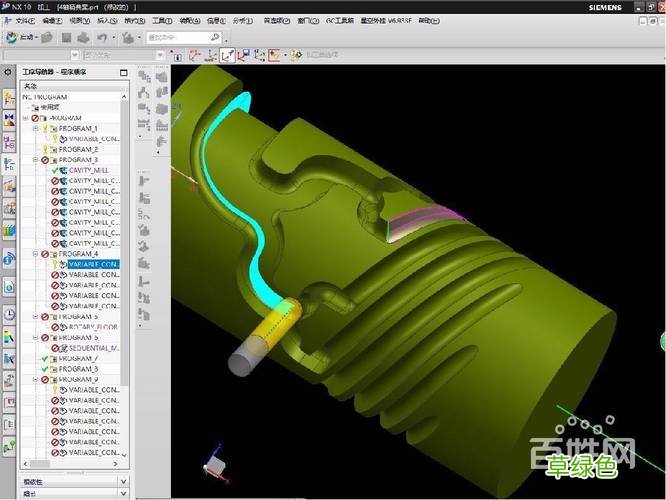Click the Command Finder icon next to Undo
666x500 pixels.
tap(128, 38)
